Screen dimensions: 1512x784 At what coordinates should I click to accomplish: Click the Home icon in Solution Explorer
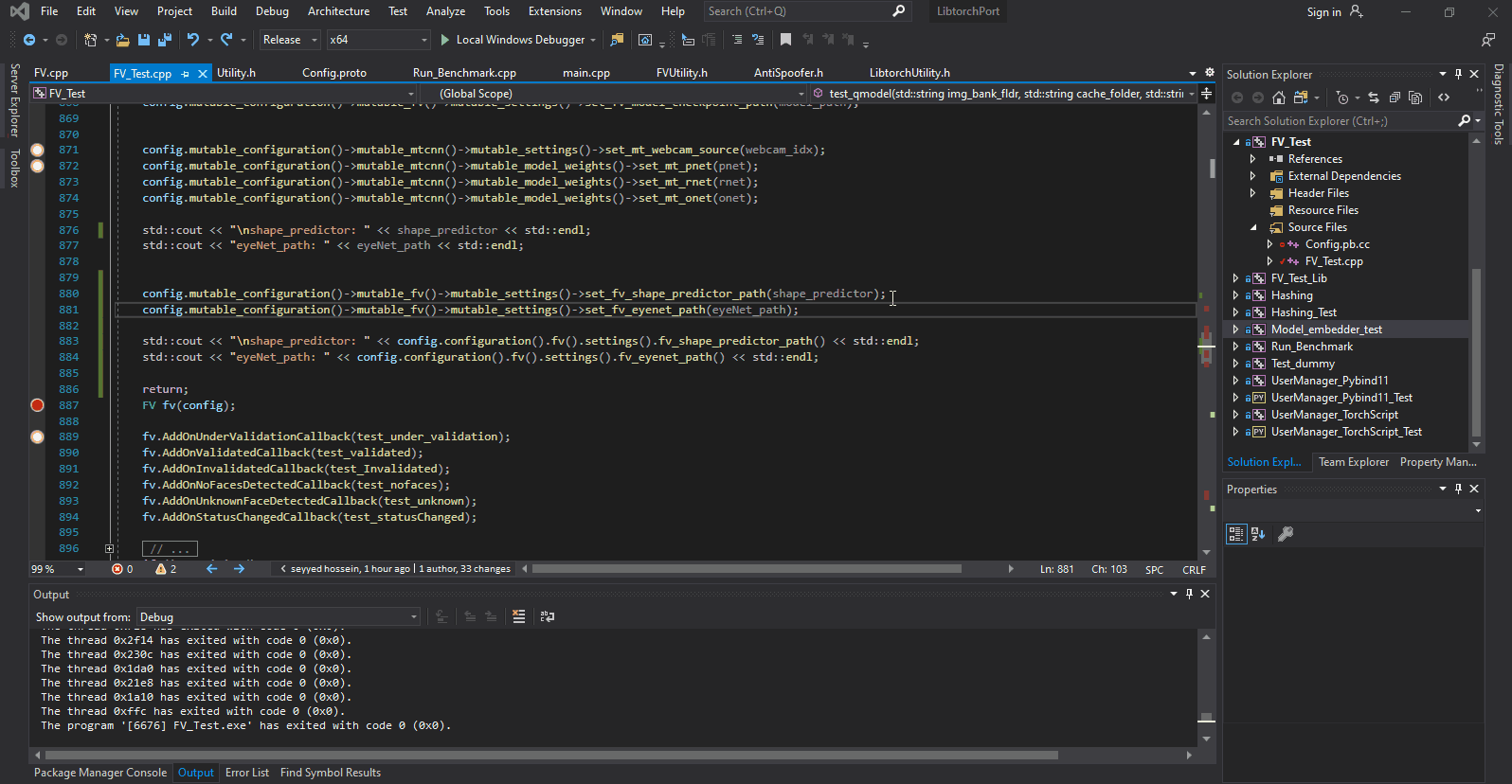pyautogui.click(x=1279, y=98)
